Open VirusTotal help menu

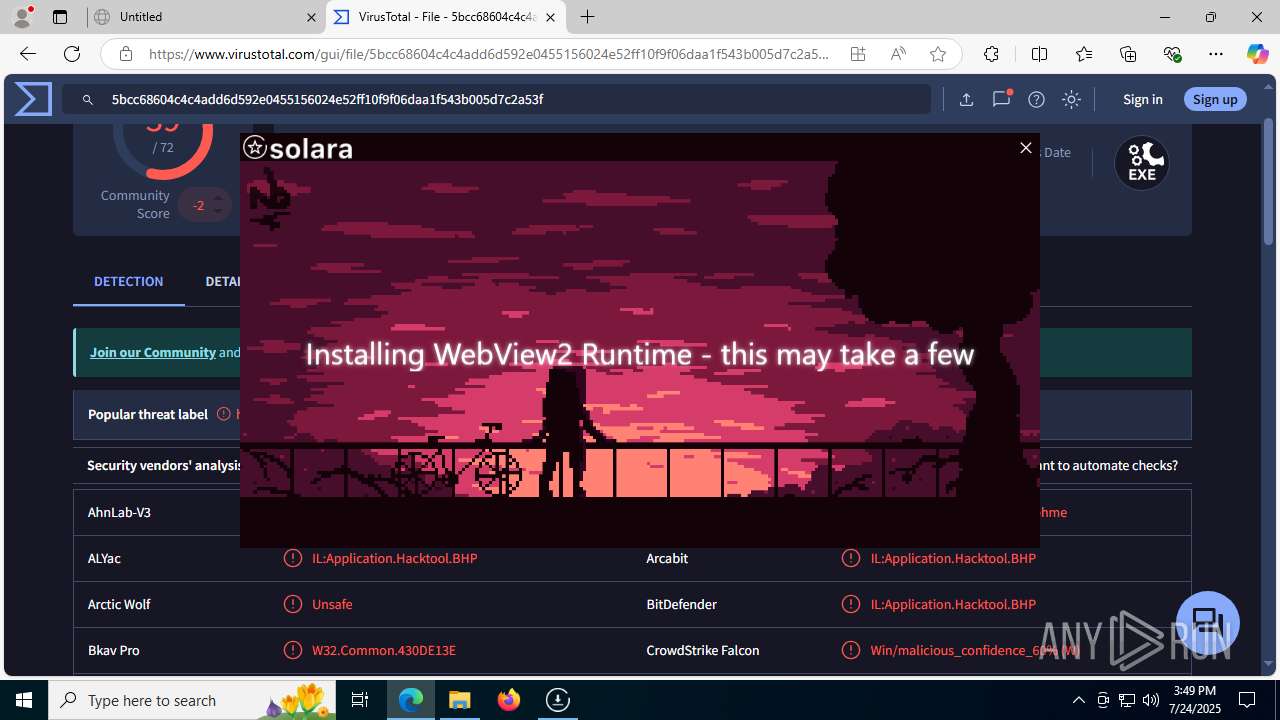click(x=1036, y=99)
